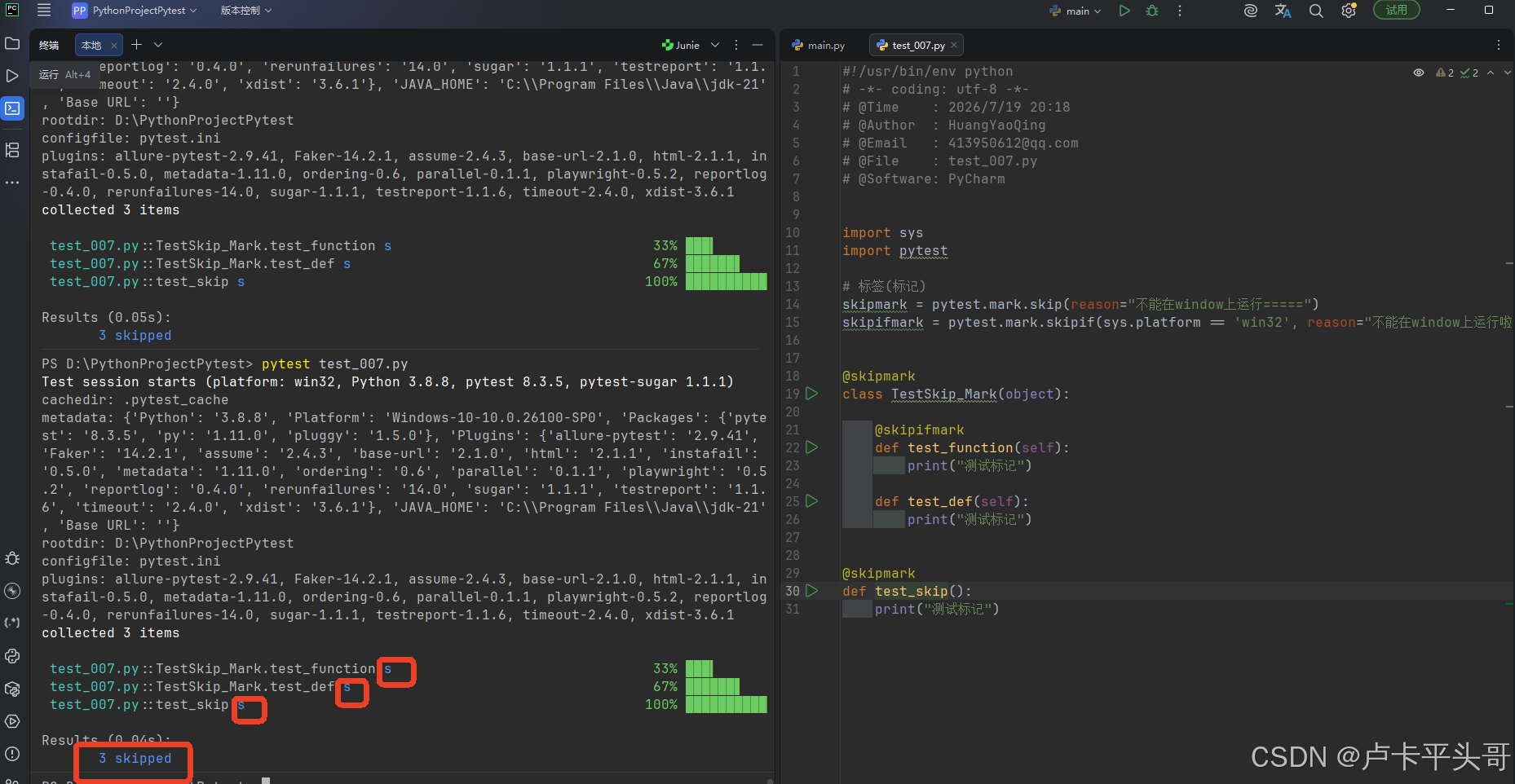Open the Python Console icon in sidebar
1515x784 pixels.
click(12, 656)
